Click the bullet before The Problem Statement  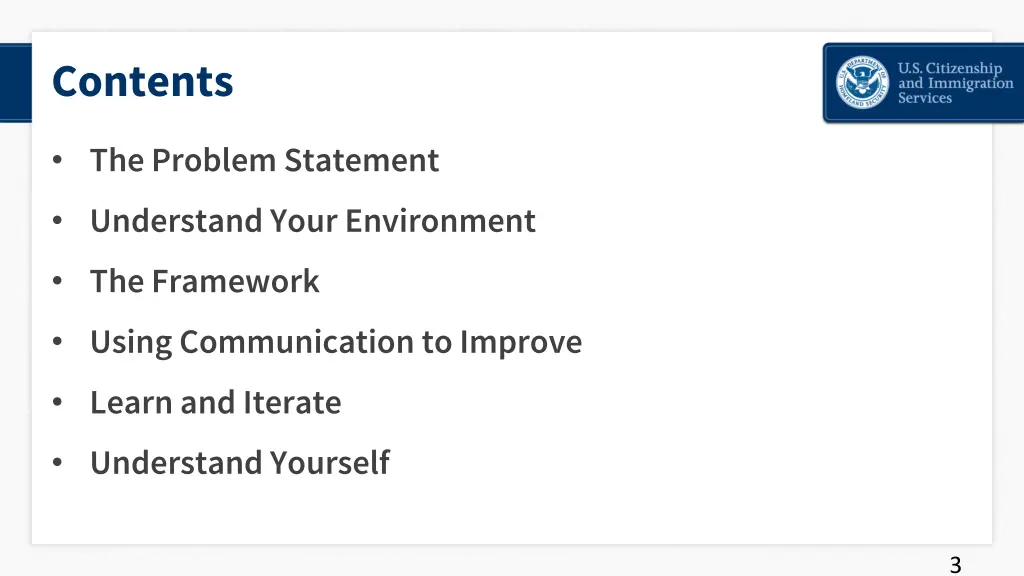(x=57, y=159)
